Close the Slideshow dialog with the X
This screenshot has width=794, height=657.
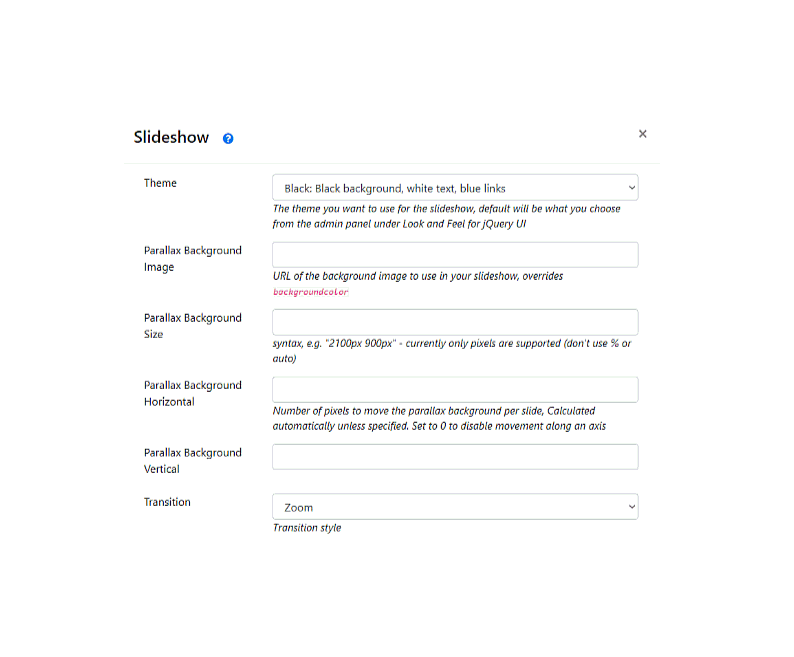[643, 134]
